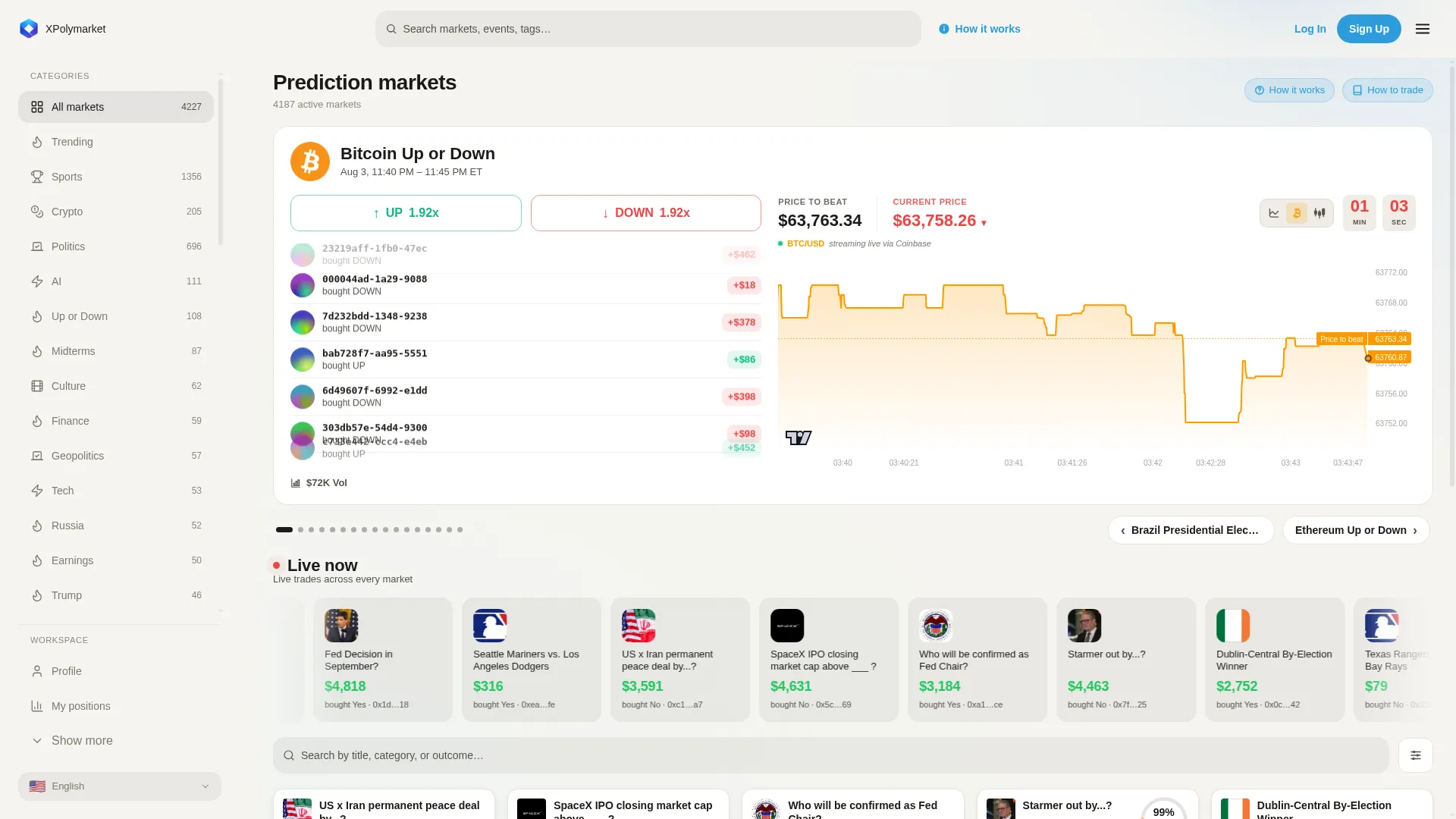Click the +$18 trade amount badge
Screen dimensions: 1456x819
point(744,285)
